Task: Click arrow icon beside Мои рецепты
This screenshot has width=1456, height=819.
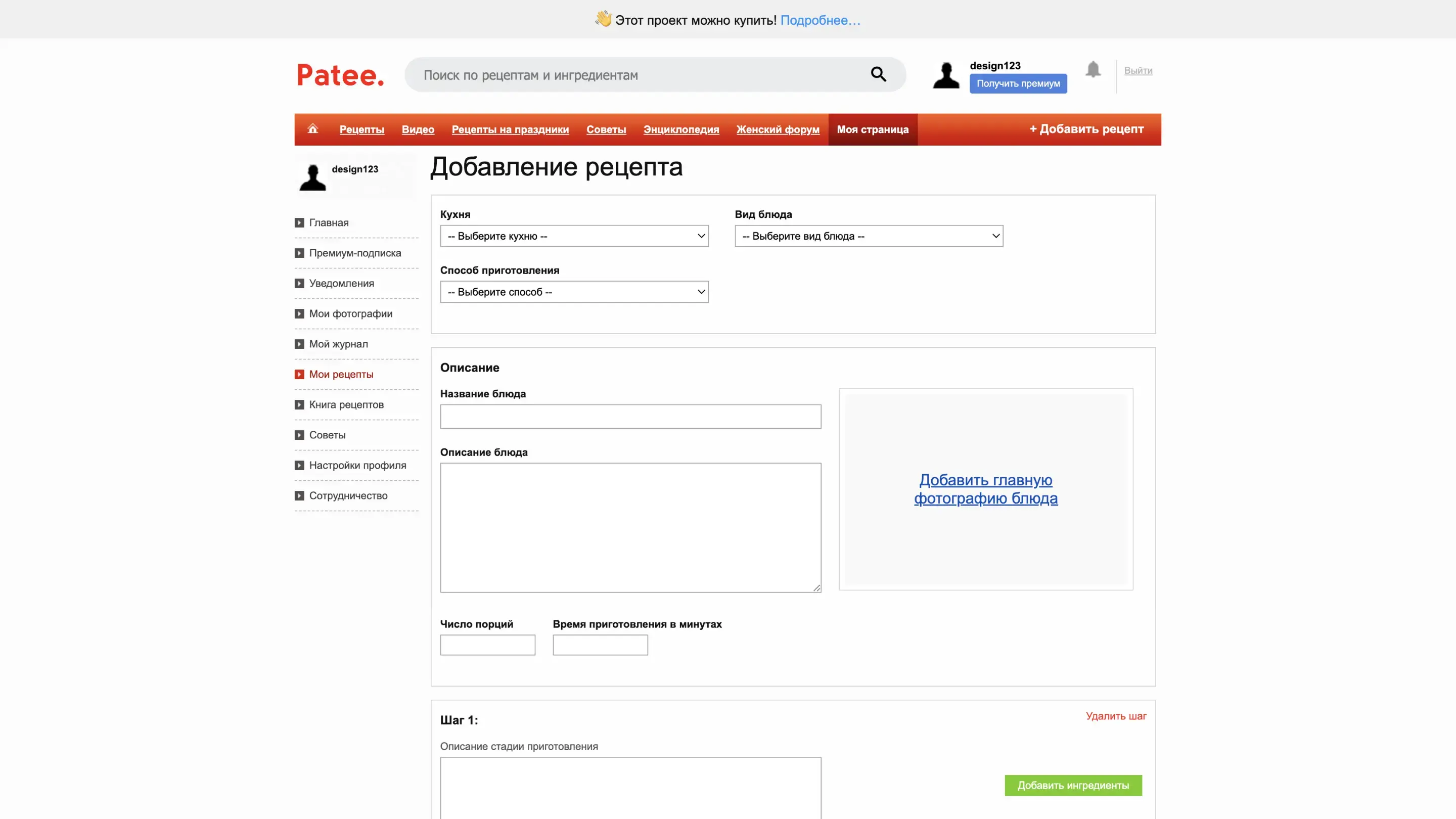Action: [299, 374]
